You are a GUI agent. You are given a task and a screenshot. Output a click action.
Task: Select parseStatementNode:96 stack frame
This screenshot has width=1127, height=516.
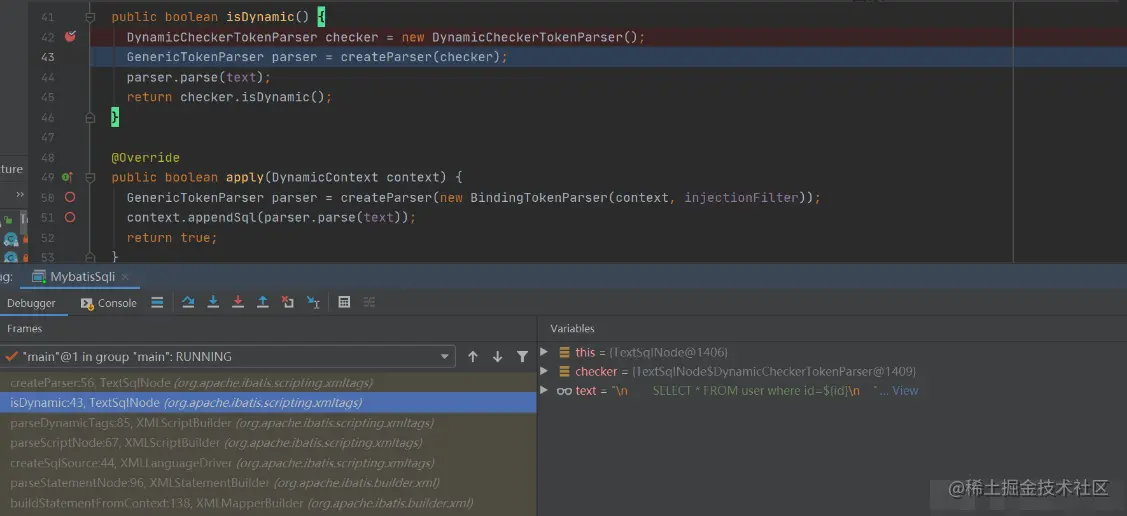pyautogui.click(x=268, y=483)
